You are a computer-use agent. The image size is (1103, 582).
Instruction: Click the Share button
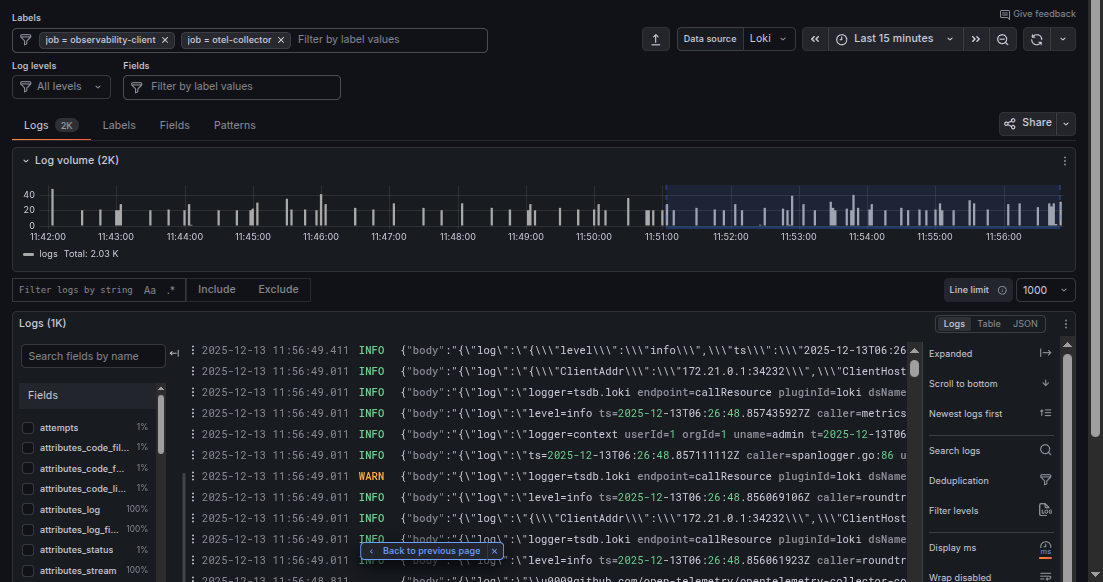(1028, 123)
